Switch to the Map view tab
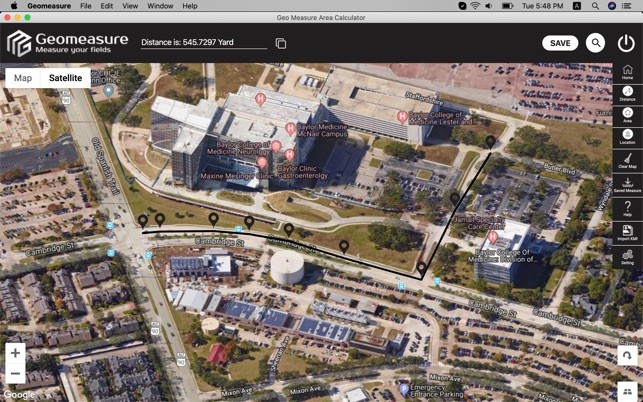This screenshot has width=643, height=402. 22,78
